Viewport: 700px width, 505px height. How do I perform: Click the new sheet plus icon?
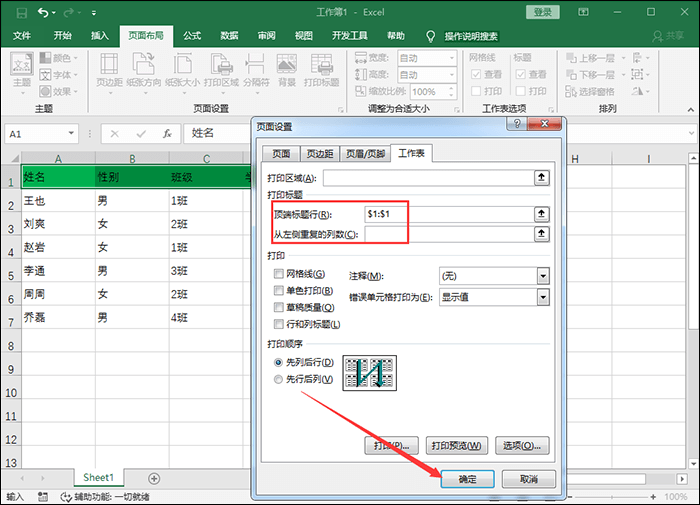coord(154,479)
